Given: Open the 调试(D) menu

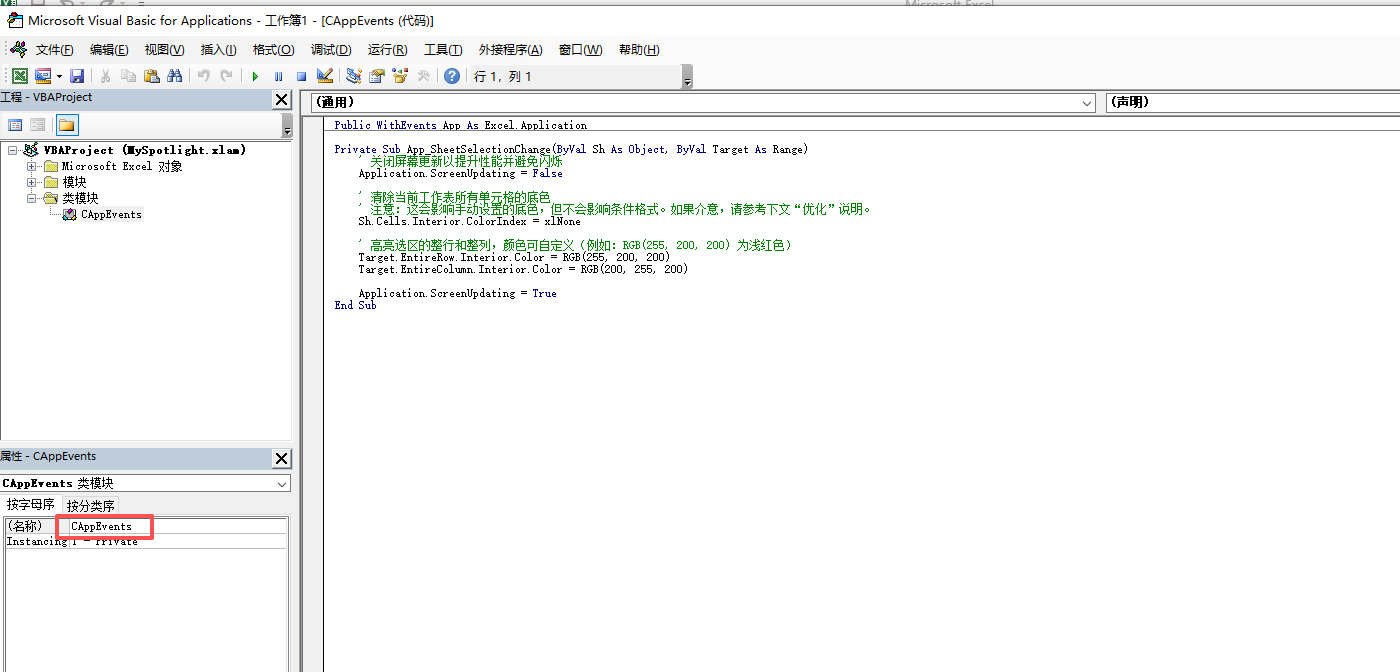Looking at the screenshot, I should pyautogui.click(x=331, y=50).
